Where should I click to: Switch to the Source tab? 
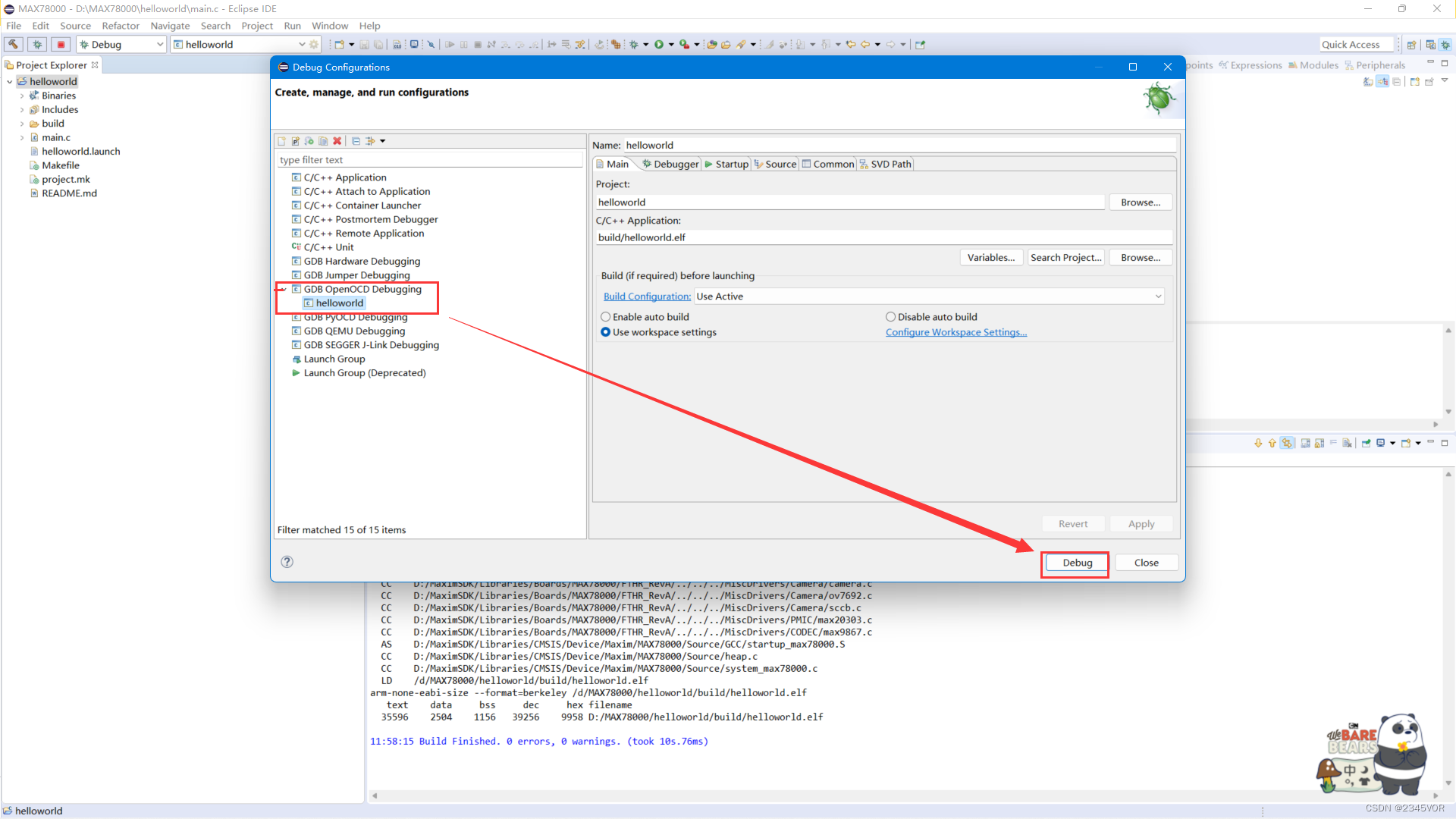(775, 164)
